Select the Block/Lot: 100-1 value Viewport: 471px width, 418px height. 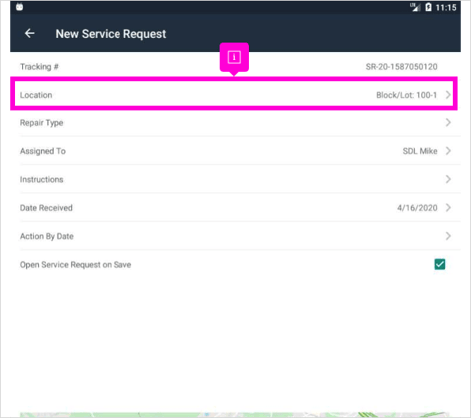click(x=406, y=95)
